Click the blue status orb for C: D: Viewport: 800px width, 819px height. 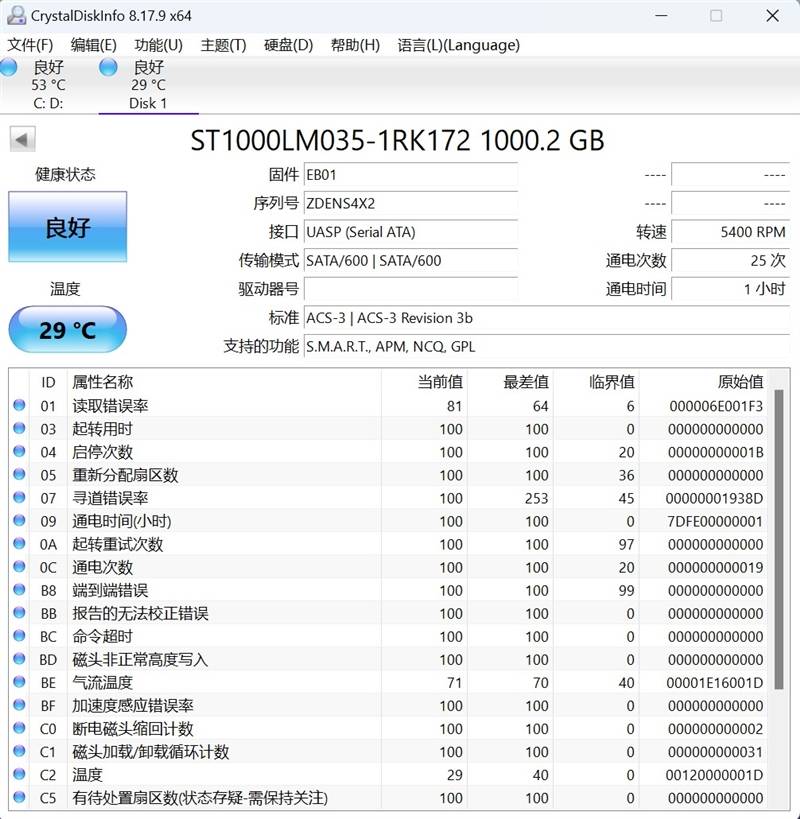point(8,67)
